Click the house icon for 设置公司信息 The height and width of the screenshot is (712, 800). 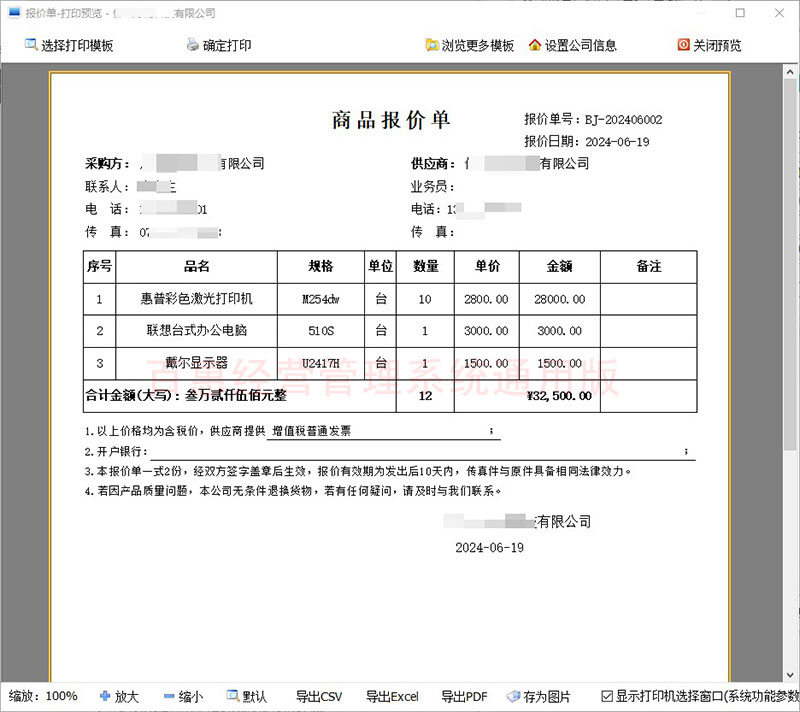point(534,45)
